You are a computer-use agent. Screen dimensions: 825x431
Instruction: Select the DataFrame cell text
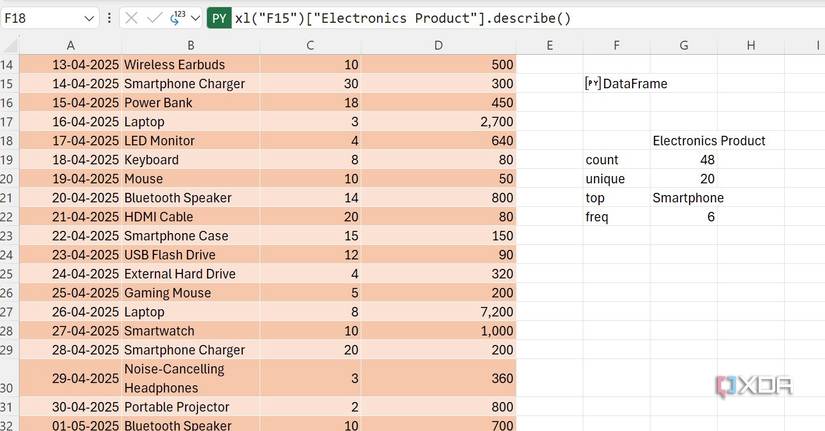pos(635,84)
